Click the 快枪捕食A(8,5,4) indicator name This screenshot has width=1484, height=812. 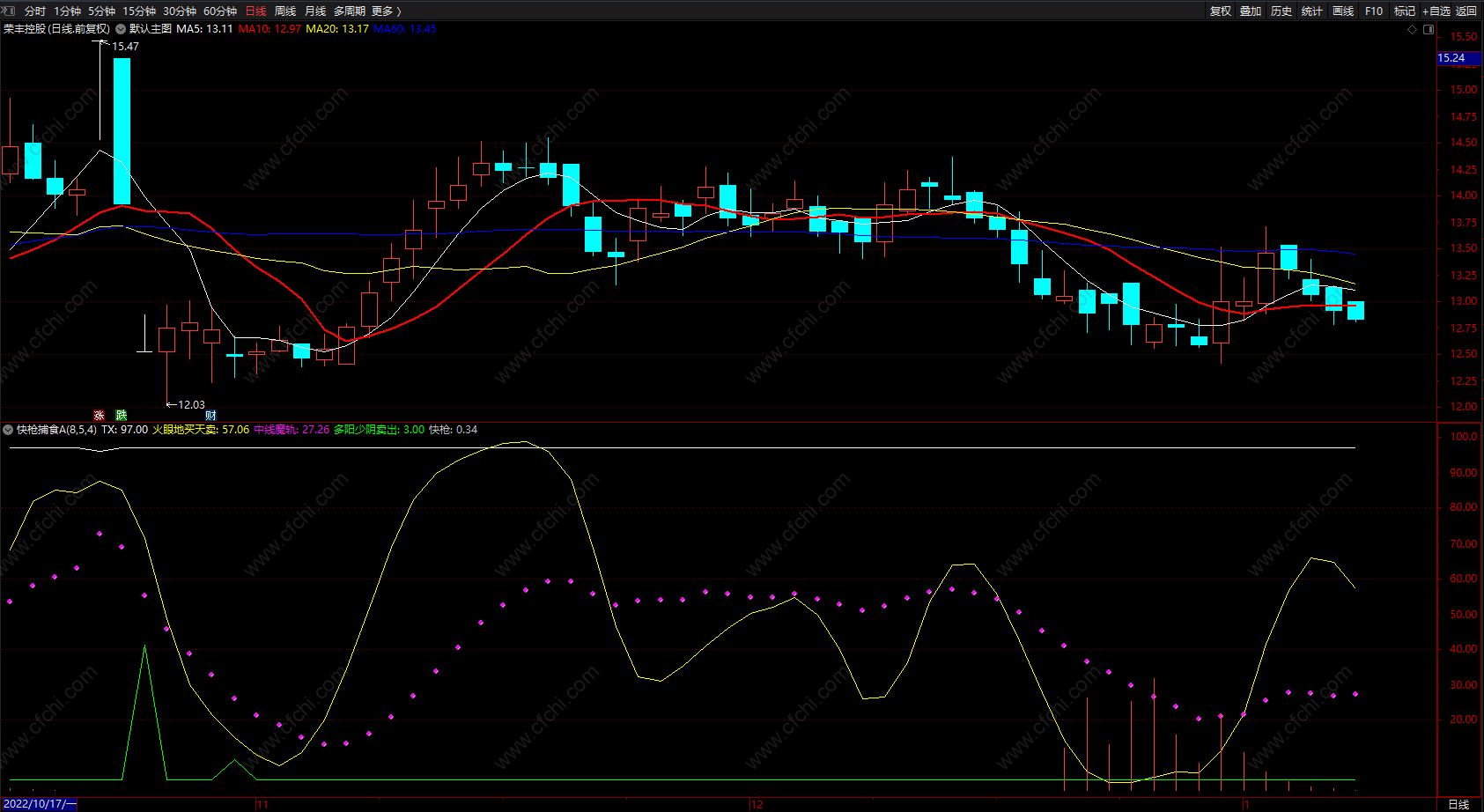click(x=56, y=430)
